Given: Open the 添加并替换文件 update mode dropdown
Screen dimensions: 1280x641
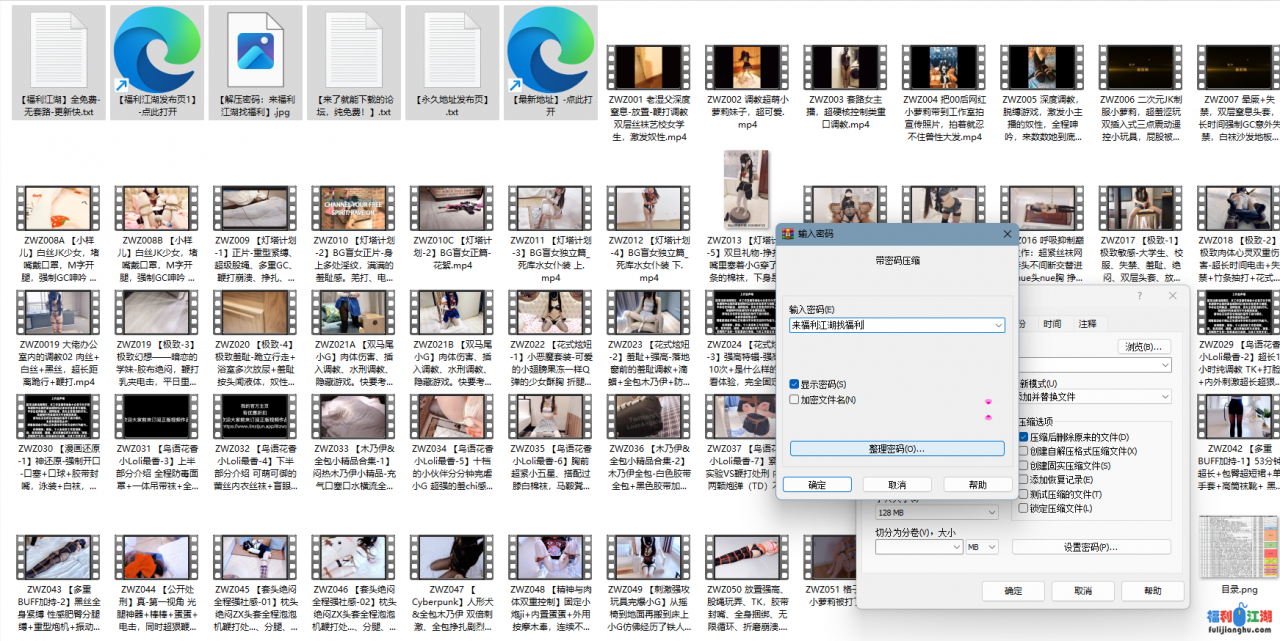Looking at the screenshot, I should pos(1165,397).
